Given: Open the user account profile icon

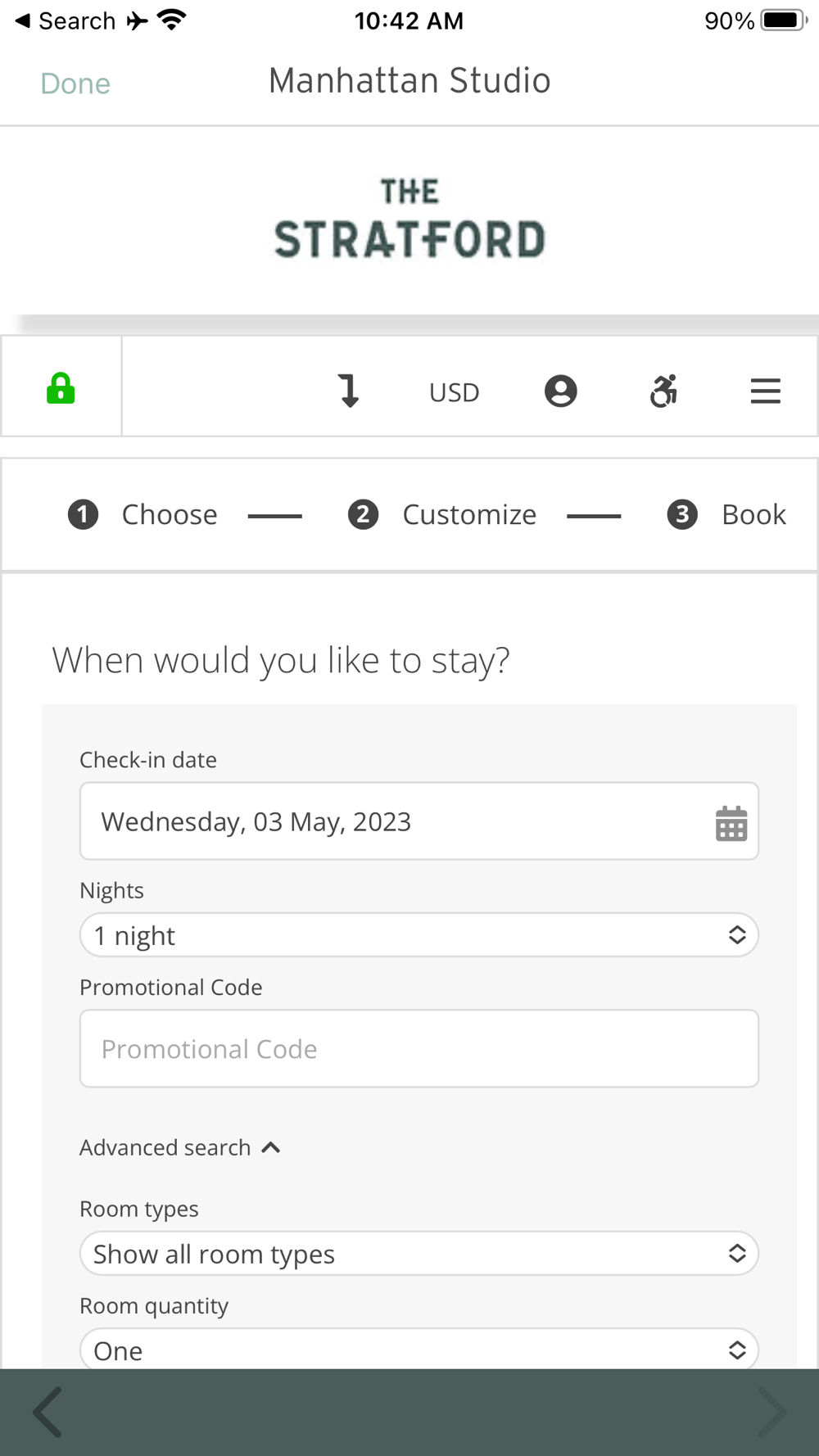Looking at the screenshot, I should (560, 391).
